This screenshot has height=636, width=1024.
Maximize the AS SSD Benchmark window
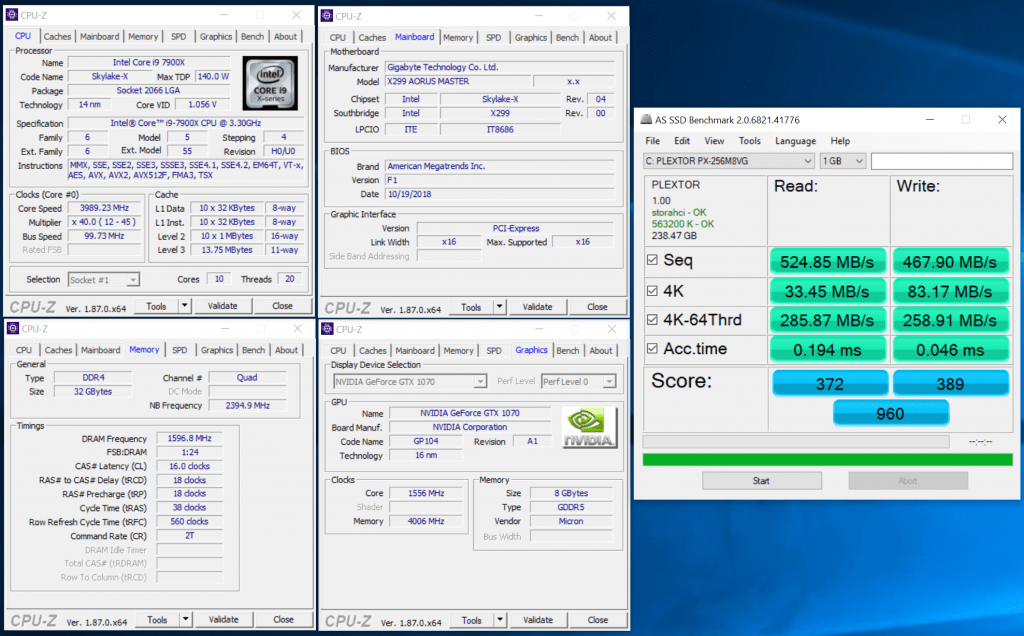(x=965, y=119)
